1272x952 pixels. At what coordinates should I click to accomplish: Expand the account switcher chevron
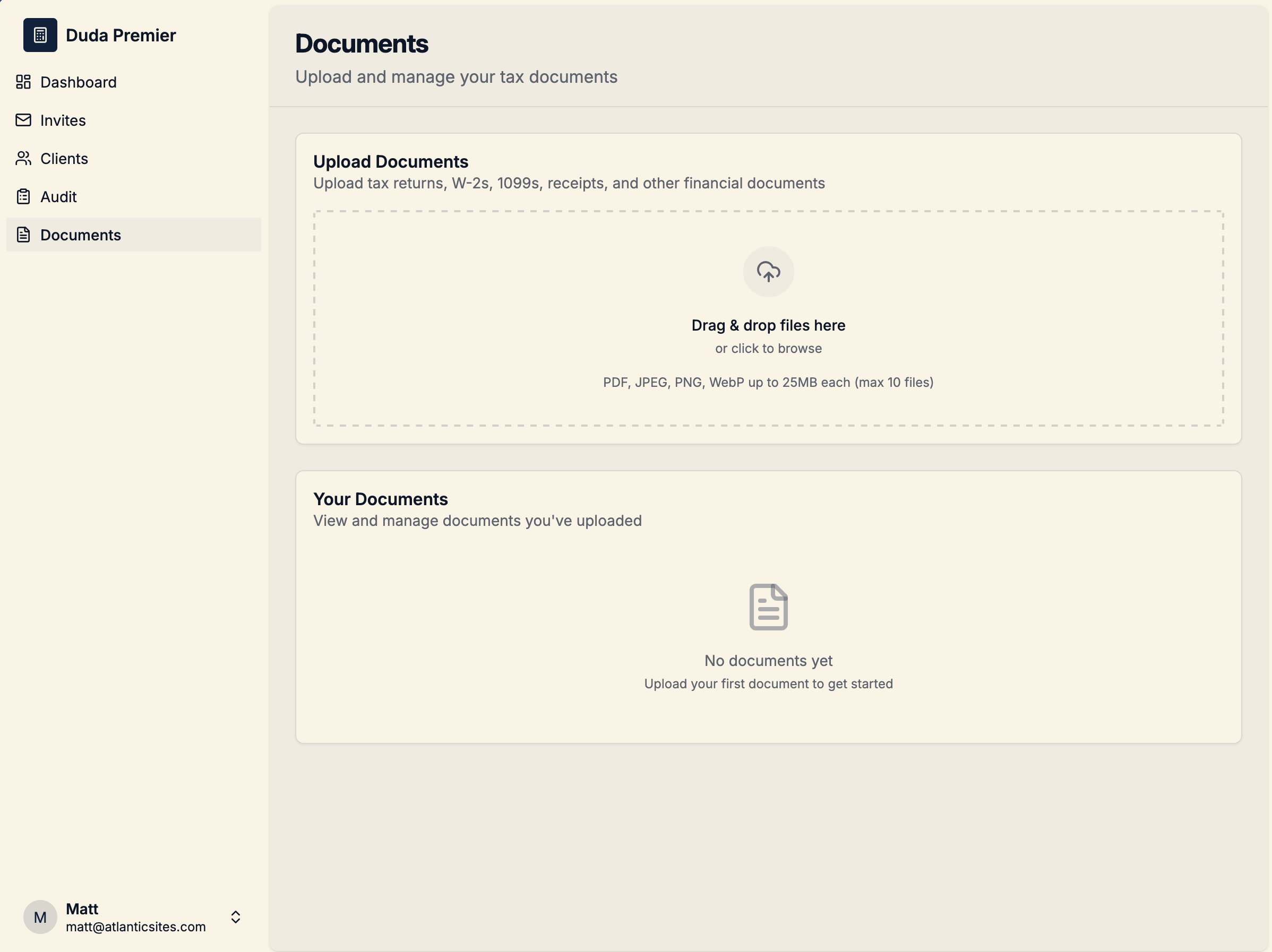235,917
